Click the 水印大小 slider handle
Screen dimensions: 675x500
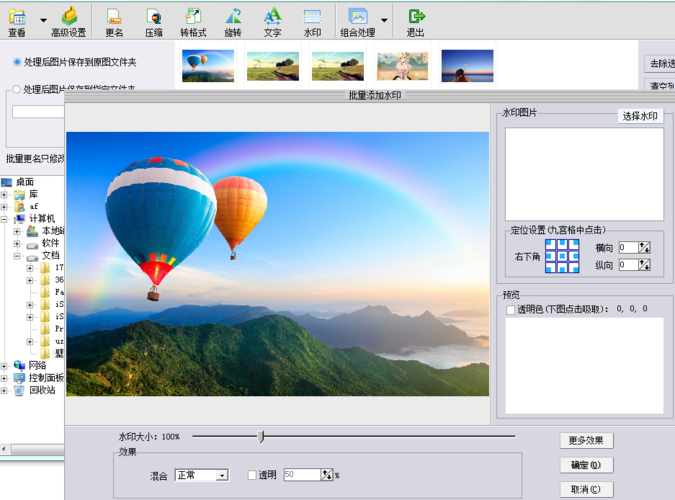[260, 436]
